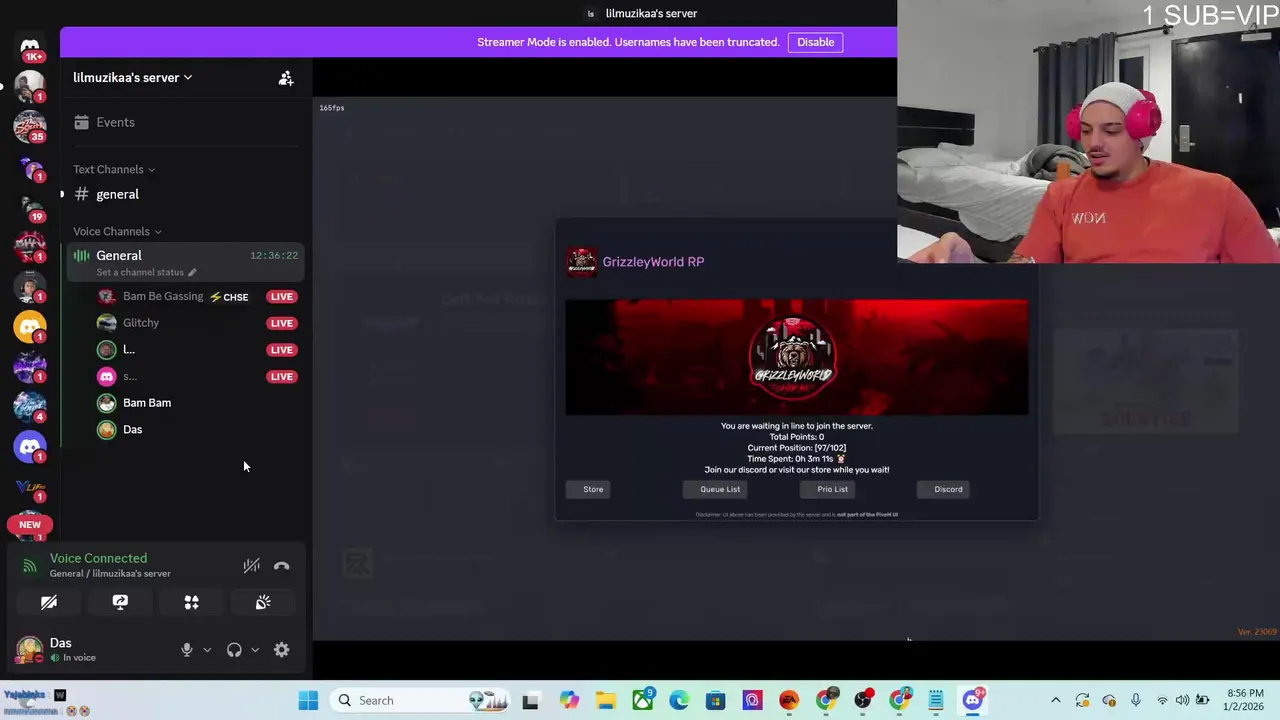The image size is (1280, 720).
Task: Share your screen from voice panel
Action: coord(120,602)
